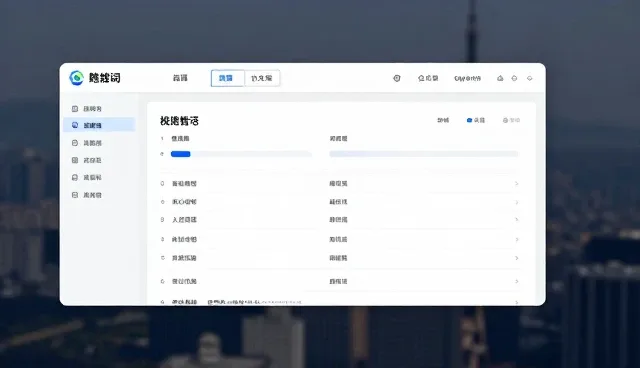
Task: Select the blue-outlined active tab in header
Action: point(227,78)
